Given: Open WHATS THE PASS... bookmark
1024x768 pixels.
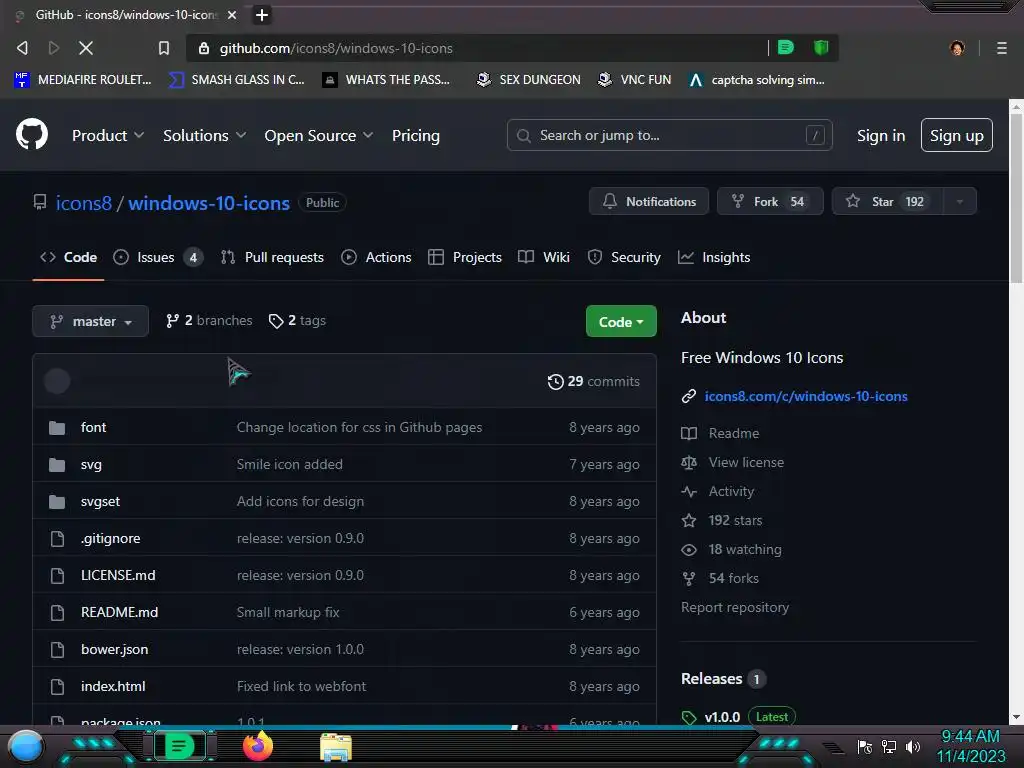Looking at the screenshot, I should coord(386,80).
